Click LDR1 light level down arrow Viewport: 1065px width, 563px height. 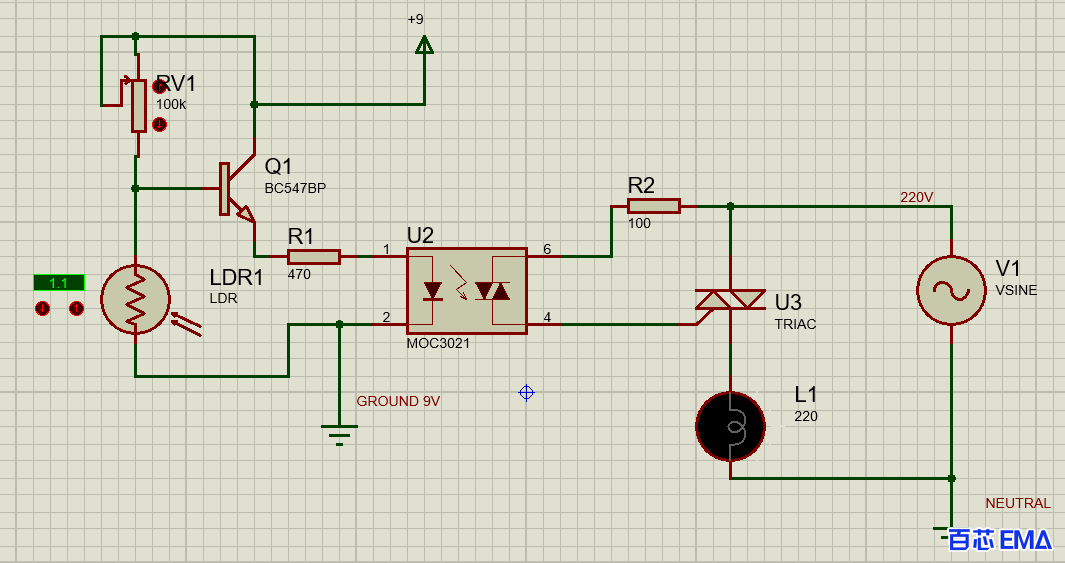[42, 309]
